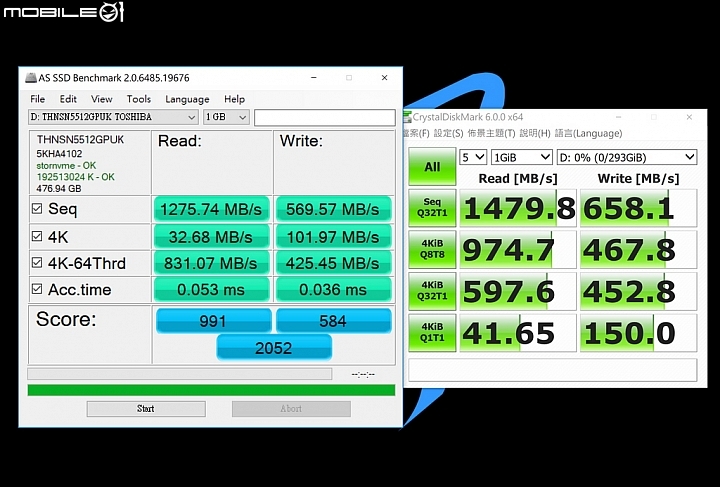
Task: Run the 4KiB Q8T8 test
Action: pos(432,249)
